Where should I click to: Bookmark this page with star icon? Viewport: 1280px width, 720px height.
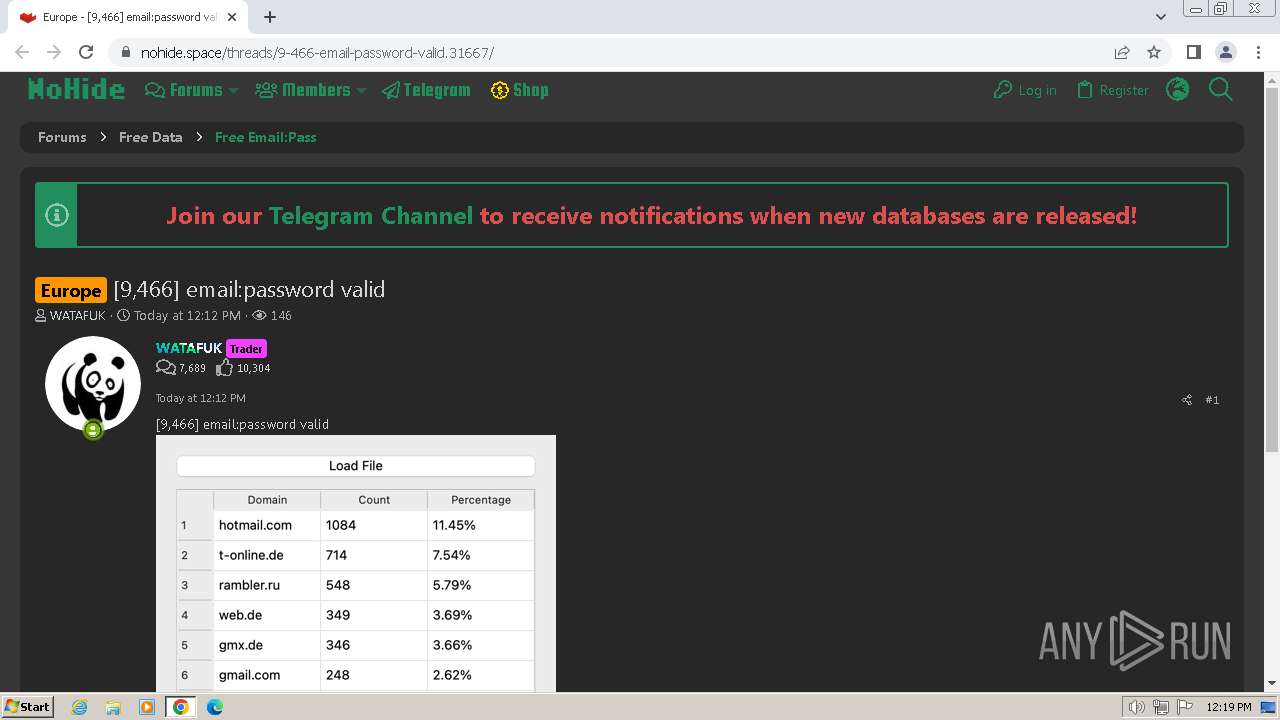pyautogui.click(x=1154, y=52)
